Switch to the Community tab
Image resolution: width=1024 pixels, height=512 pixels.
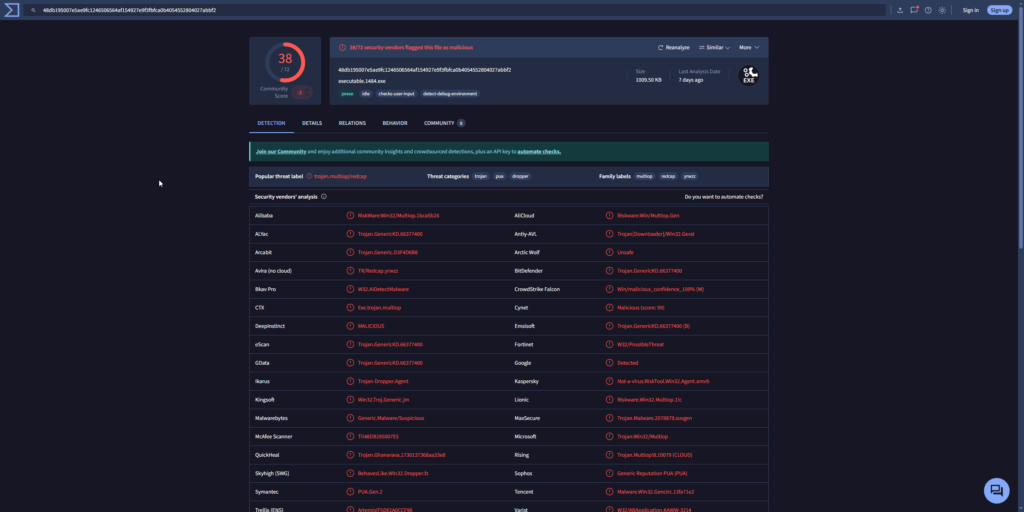pyautogui.click(x=444, y=123)
